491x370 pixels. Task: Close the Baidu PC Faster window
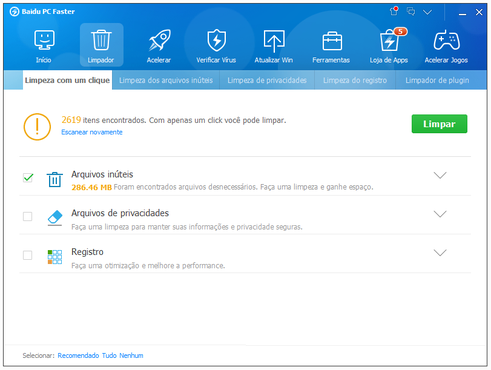(x=479, y=12)
